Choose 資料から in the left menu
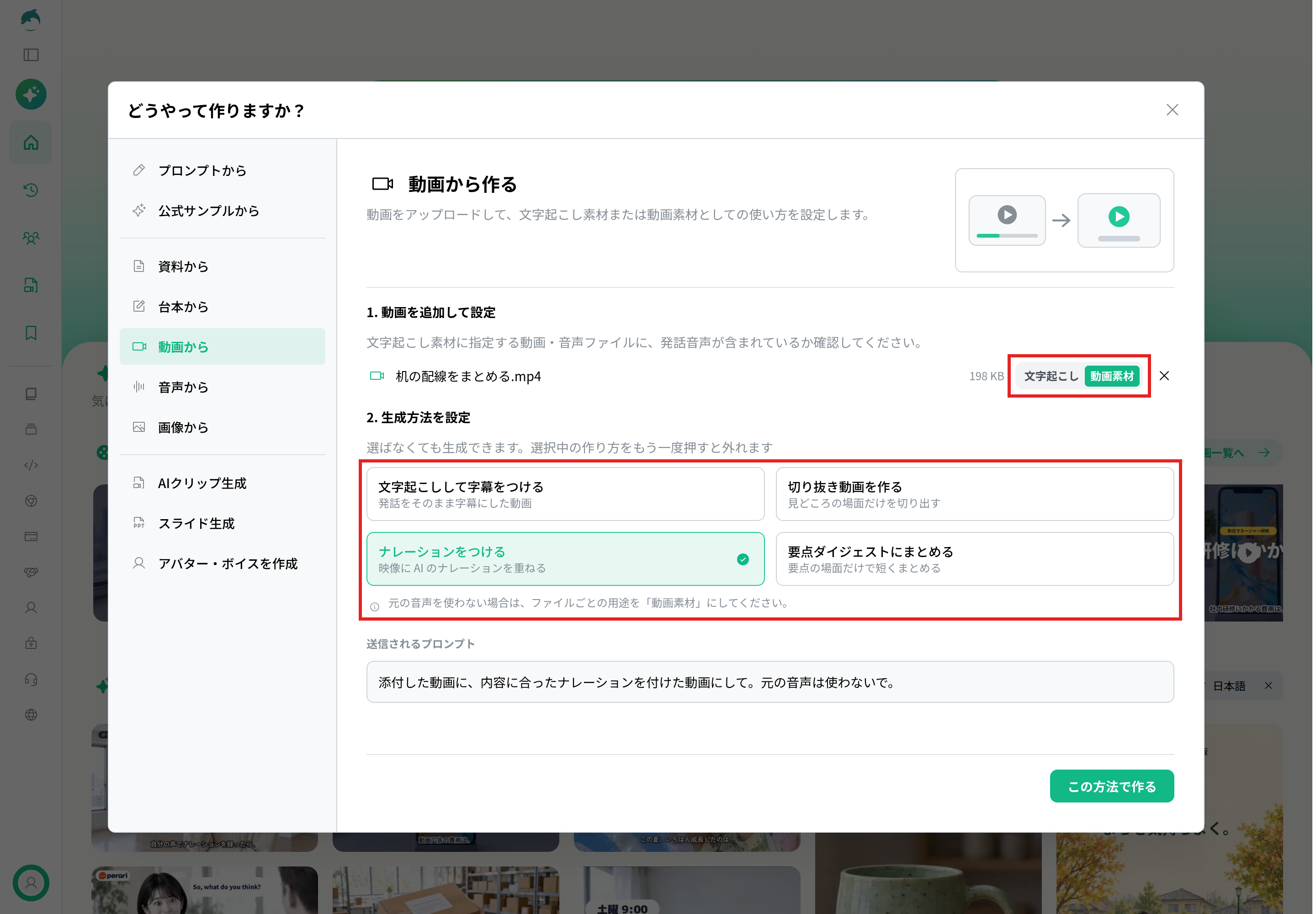The image size is (1316, 914). (x=222, y=266)
